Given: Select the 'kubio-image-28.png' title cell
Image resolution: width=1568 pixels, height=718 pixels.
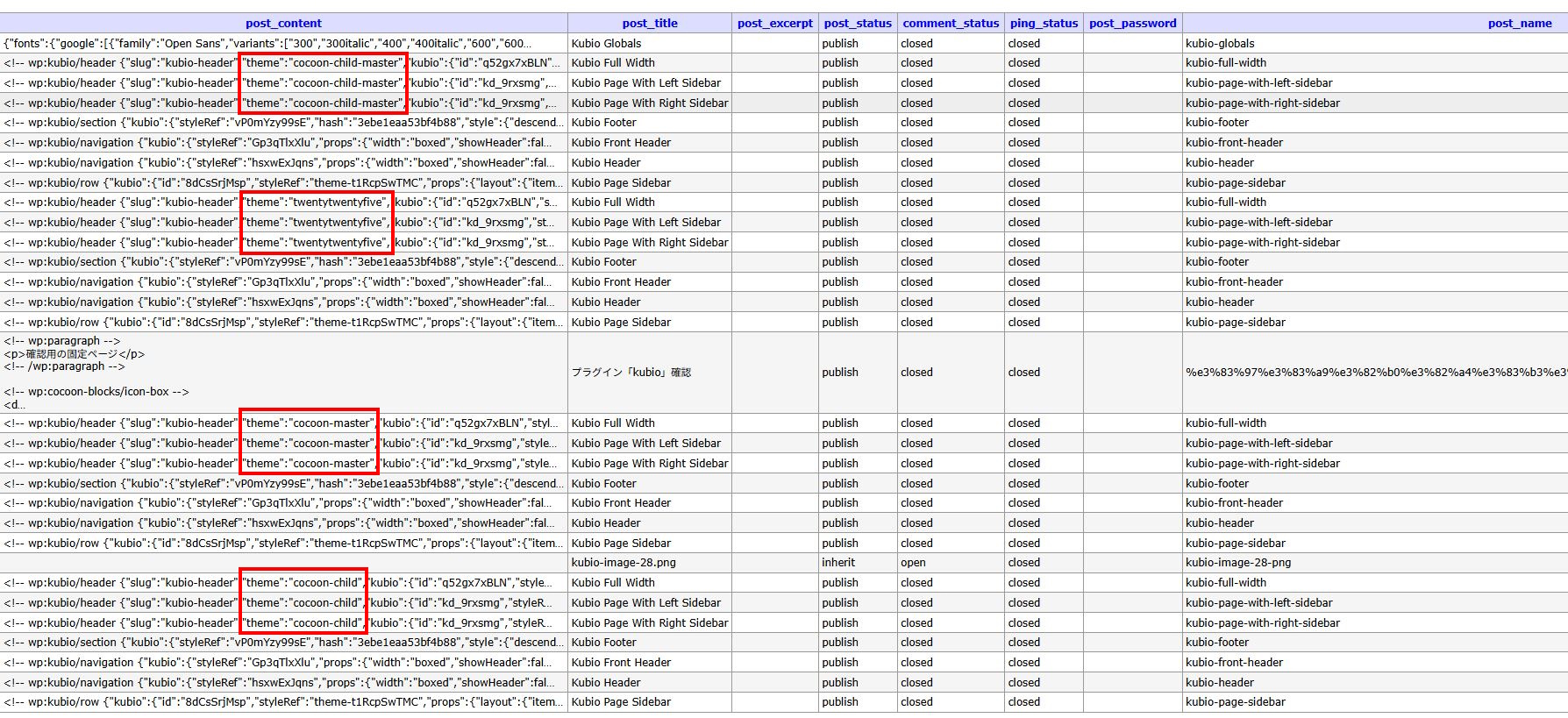Looking at the screenshot, I should coord(650,563).
